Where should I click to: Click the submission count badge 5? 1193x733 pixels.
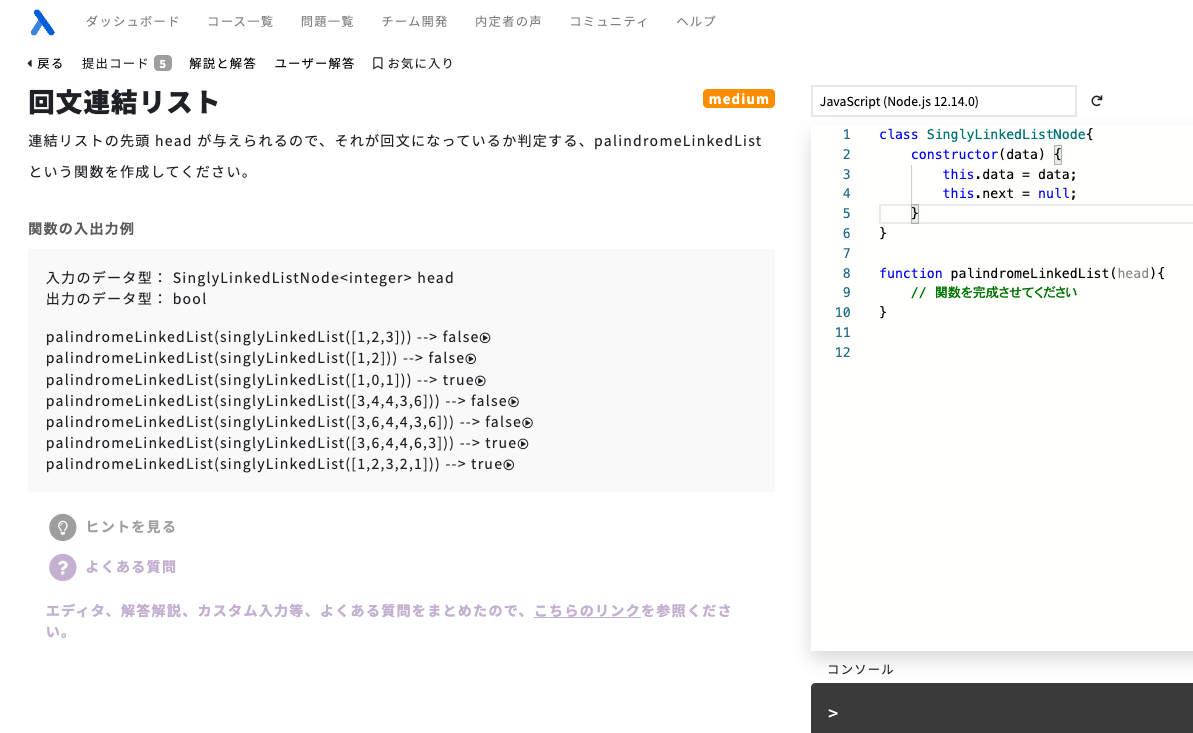tap(163, 63)
